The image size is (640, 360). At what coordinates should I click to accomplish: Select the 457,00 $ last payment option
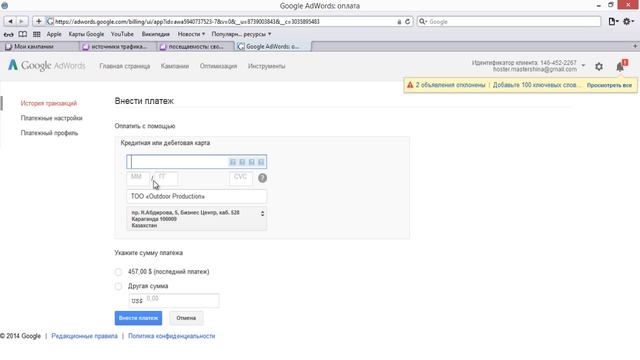pyautogui.click(x=118, y=272)
